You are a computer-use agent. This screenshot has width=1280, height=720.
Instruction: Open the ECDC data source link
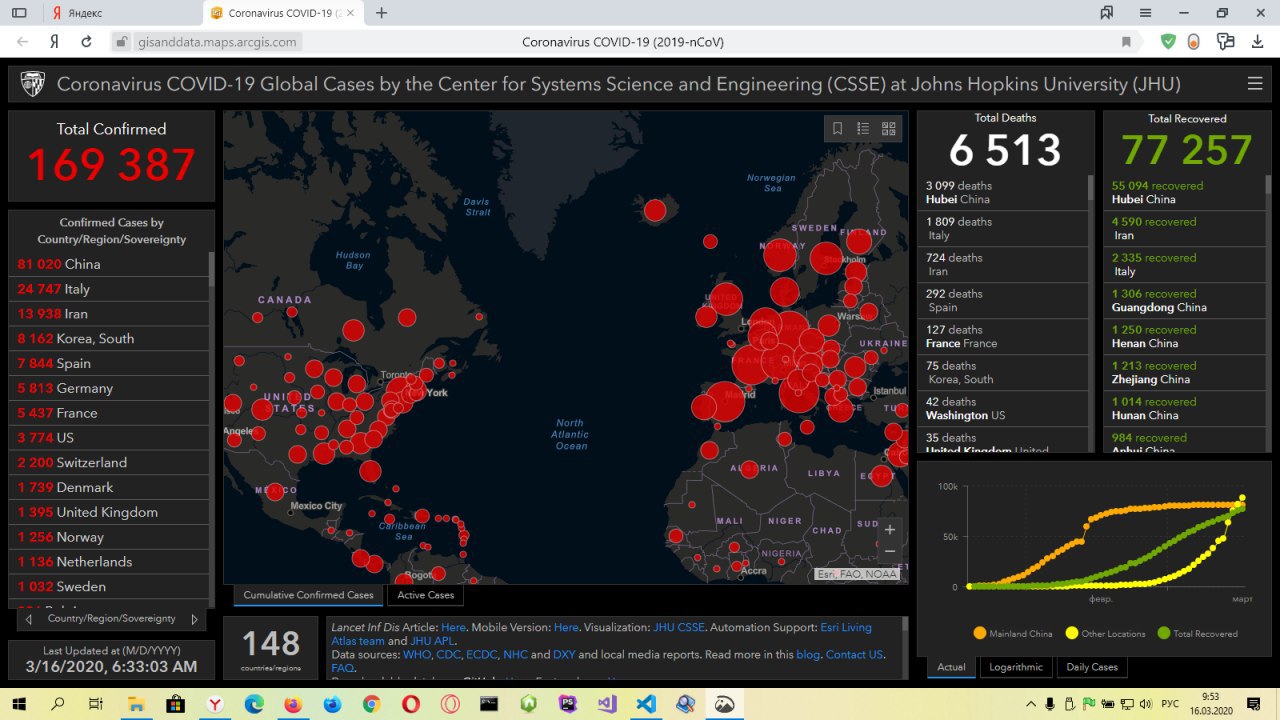(x=482, y=654)
